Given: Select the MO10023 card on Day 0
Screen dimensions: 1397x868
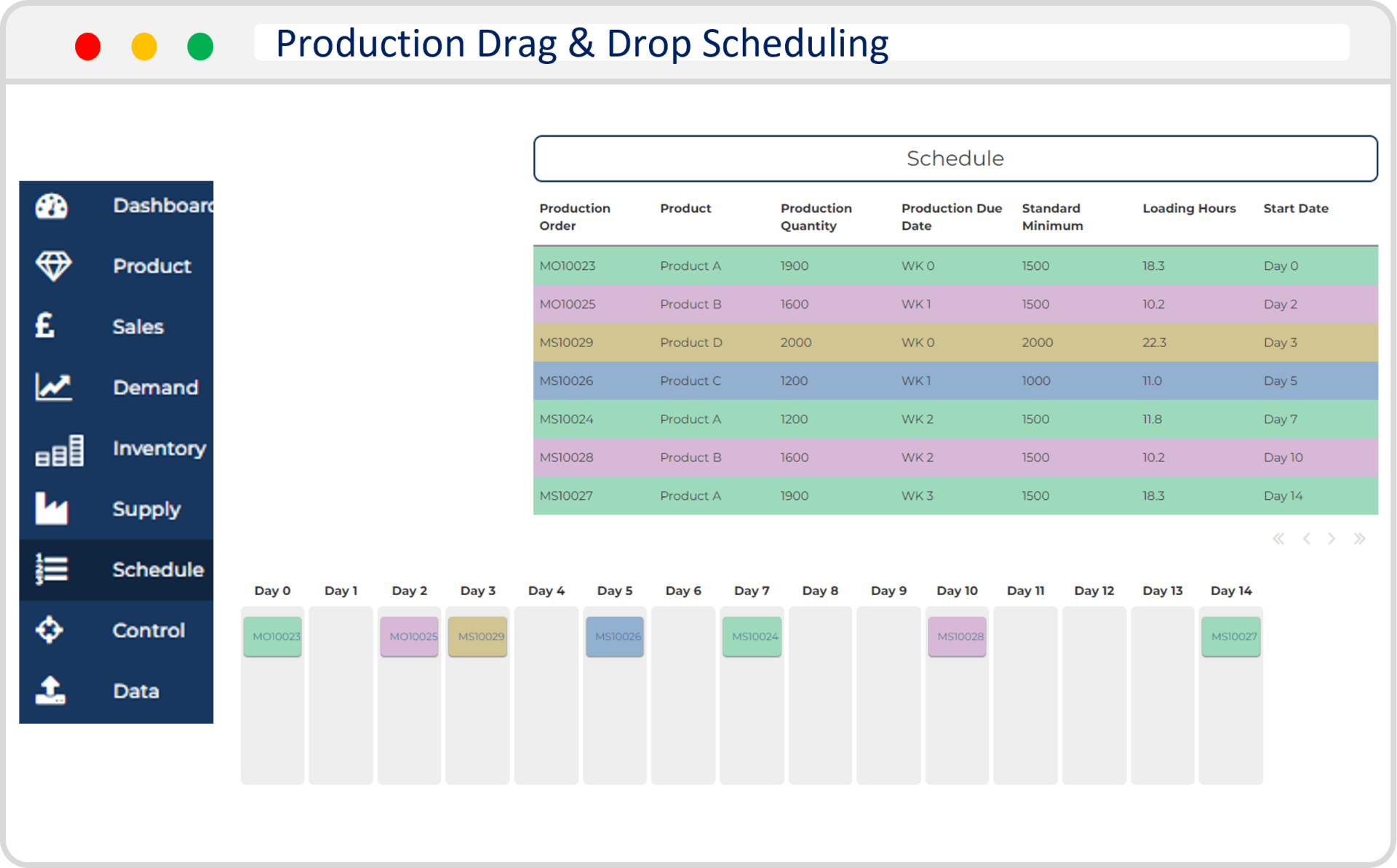Looking at the screenshot, I should coord(273,637).
